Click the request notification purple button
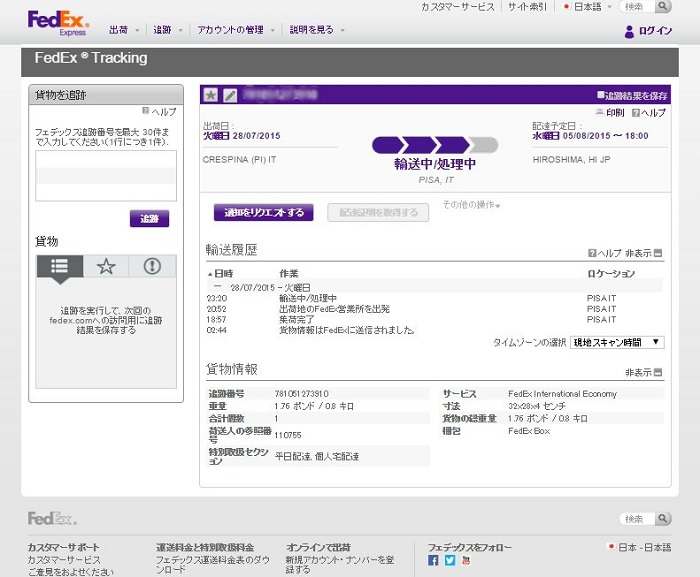 coord(263,213)
